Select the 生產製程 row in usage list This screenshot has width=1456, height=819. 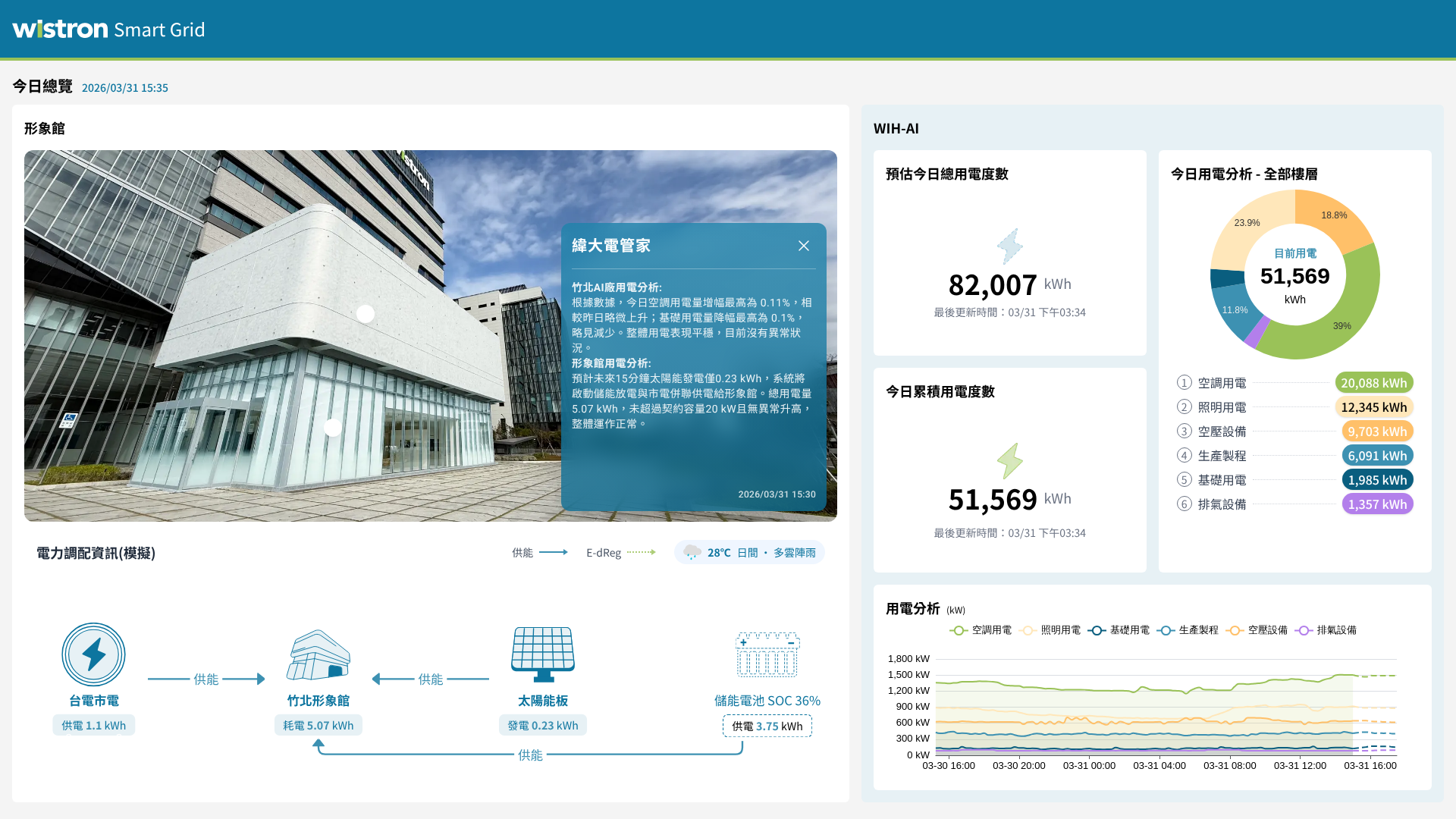1222,456
